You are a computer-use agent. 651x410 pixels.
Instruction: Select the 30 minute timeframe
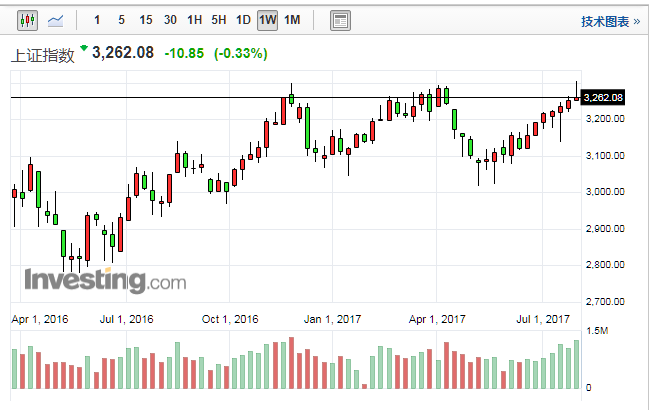170,20
